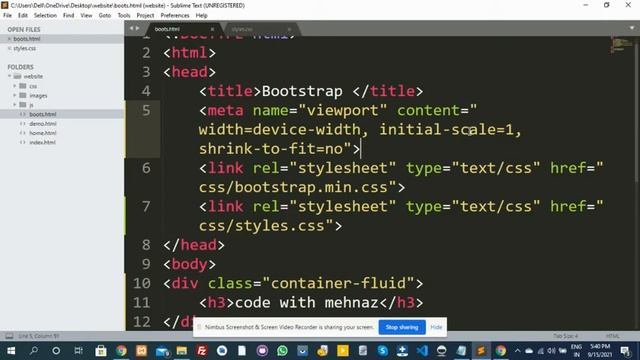Click the demo.html file type icon
Screen dimensions: 640x360
tap(22, 124)
